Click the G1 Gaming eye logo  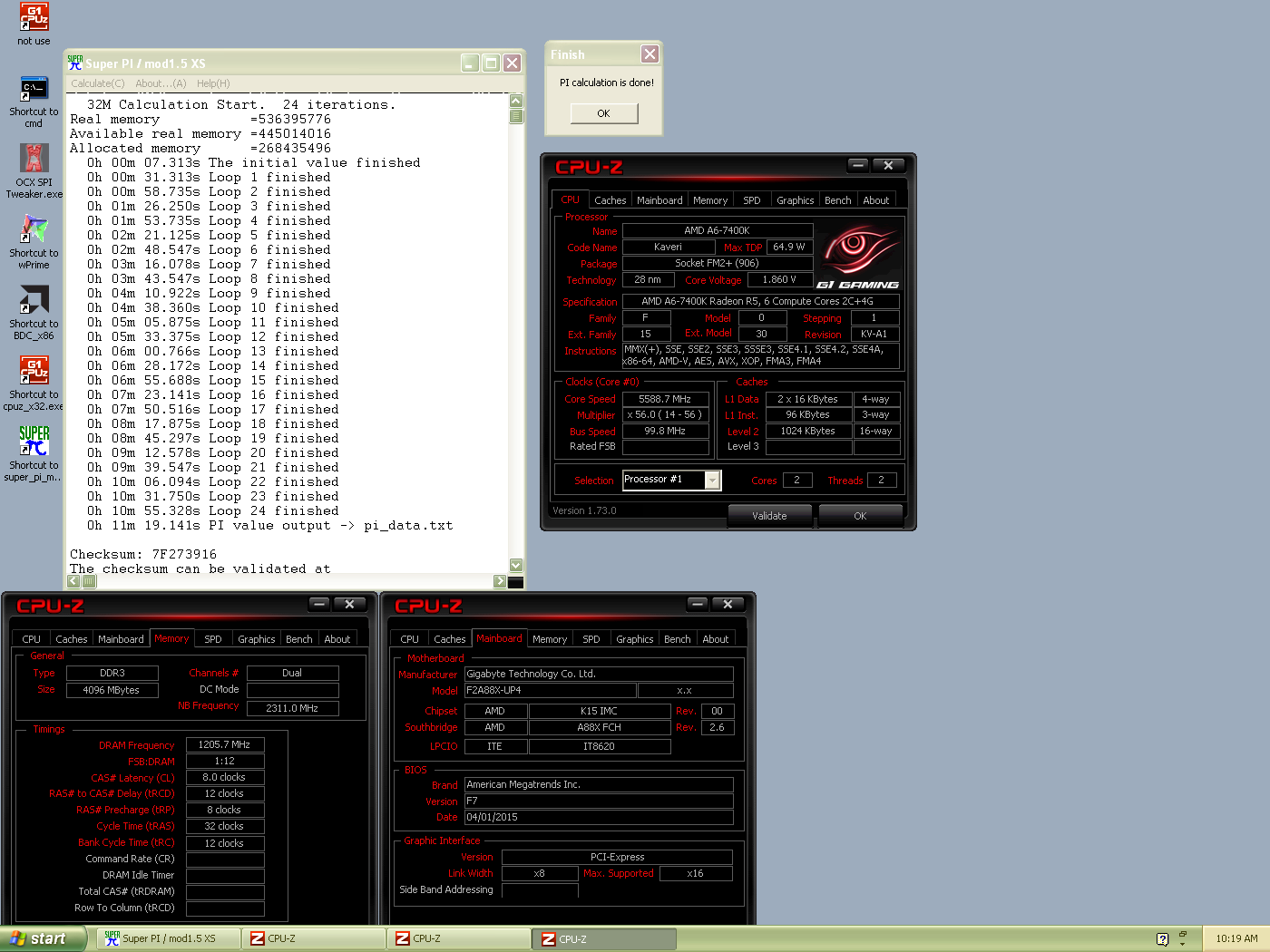click(x=857, y=254)
